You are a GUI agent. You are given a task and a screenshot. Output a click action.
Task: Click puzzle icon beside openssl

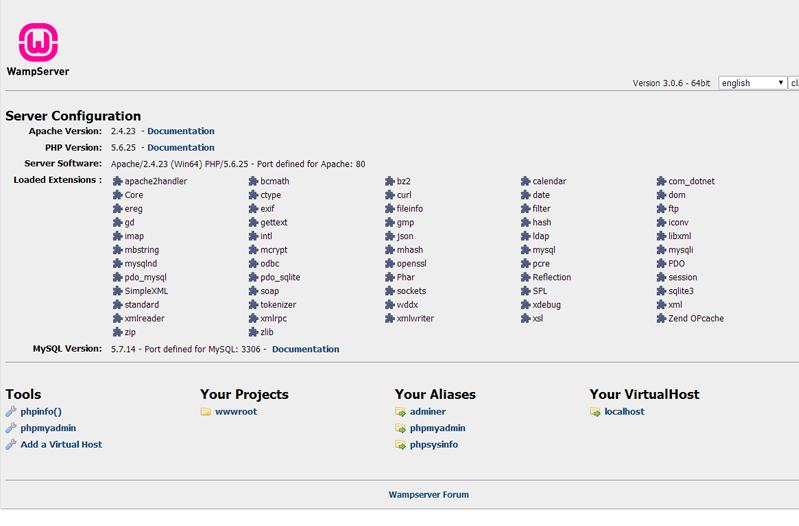tap(390, 264)
